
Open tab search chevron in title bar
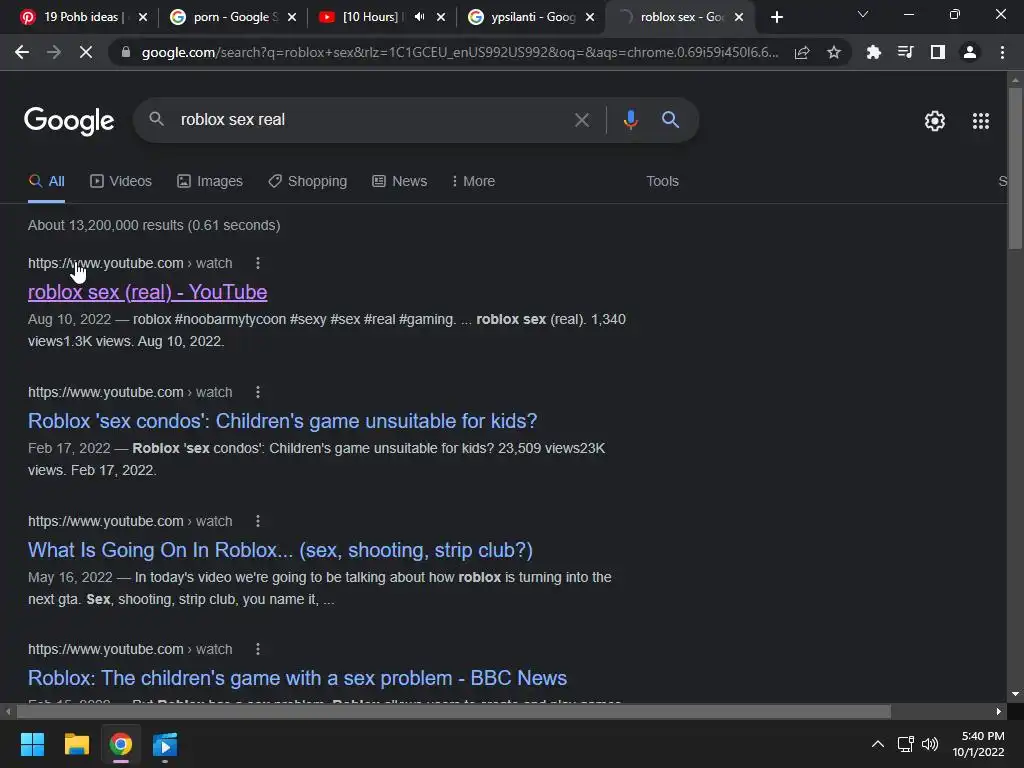tap(863, 14)
